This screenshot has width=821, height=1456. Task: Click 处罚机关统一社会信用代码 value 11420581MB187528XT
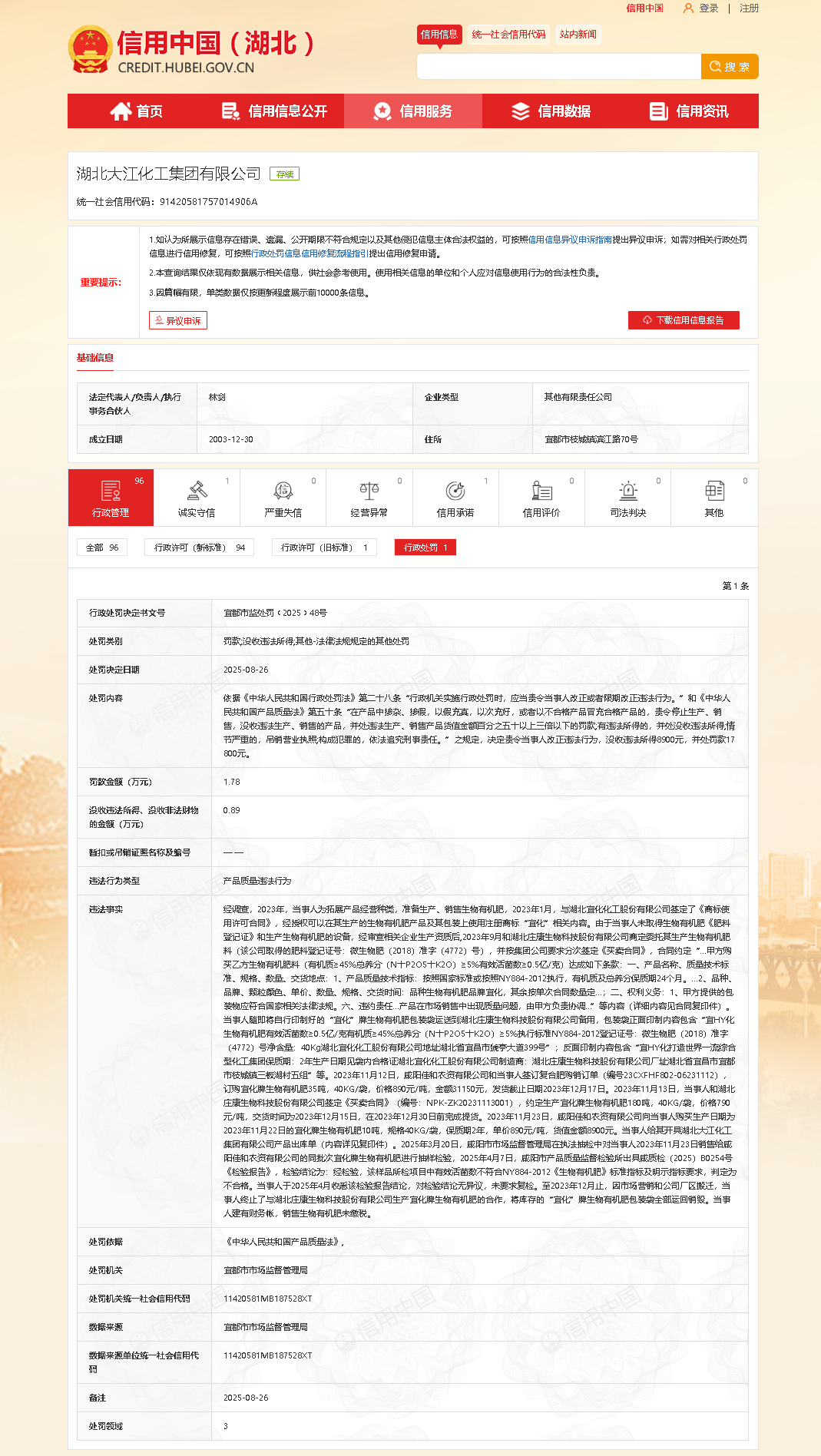click(x=268, y=1299)
